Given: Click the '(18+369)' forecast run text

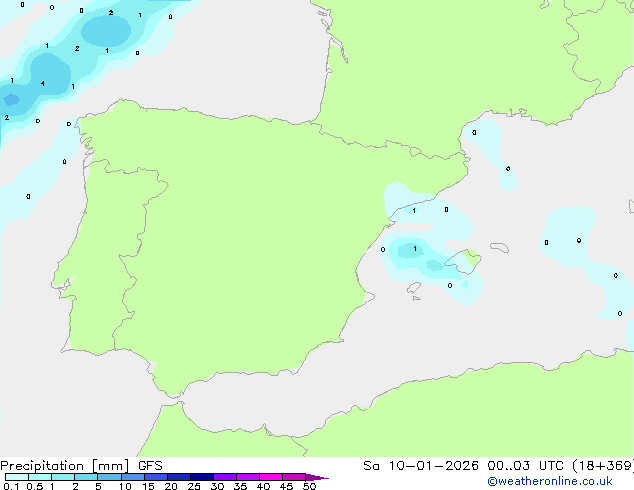Looking at the screenshot, I should point(603,466).
